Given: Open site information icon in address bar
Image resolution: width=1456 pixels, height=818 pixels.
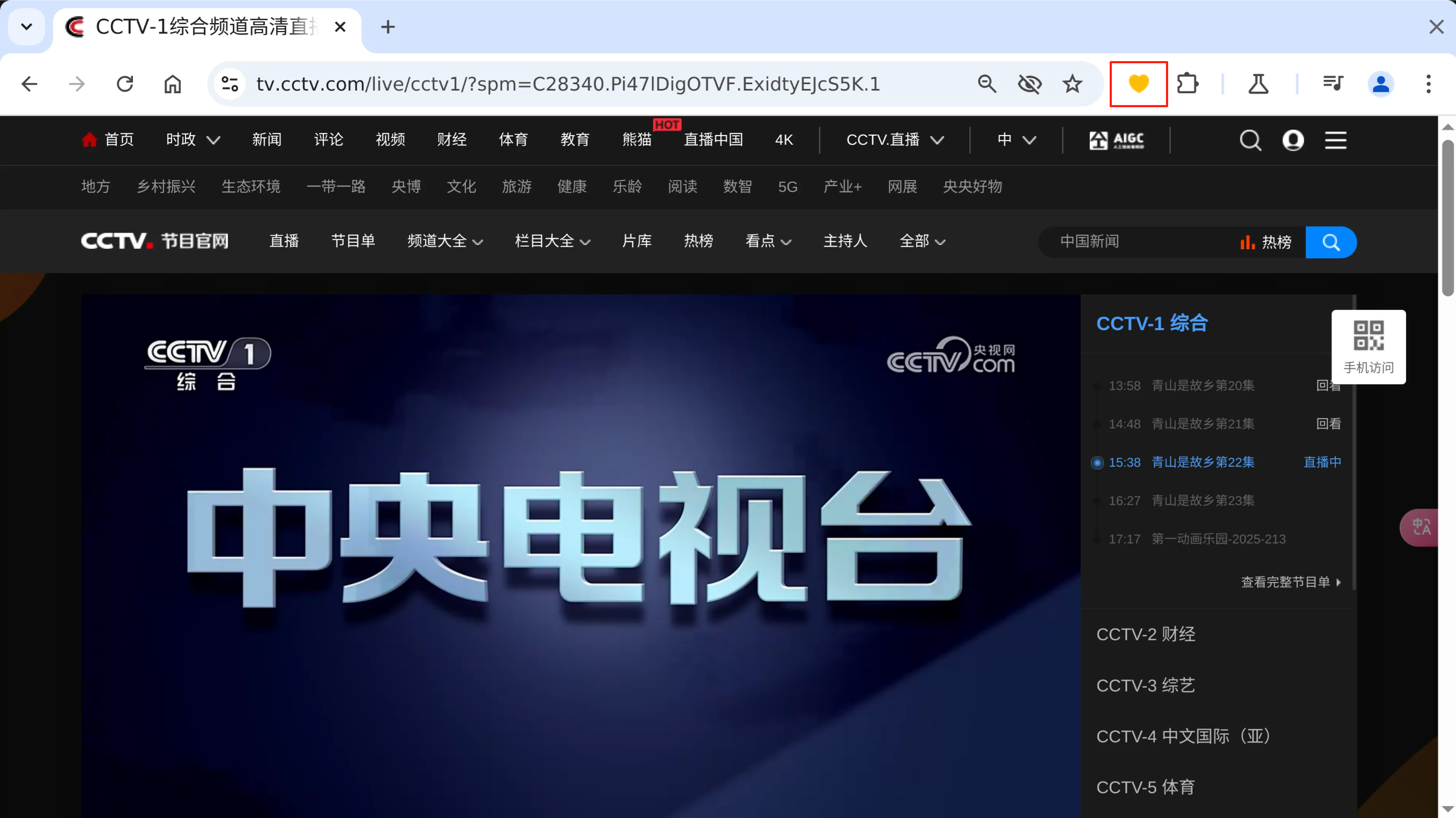Looking at the screenshot, I should 229,84.
